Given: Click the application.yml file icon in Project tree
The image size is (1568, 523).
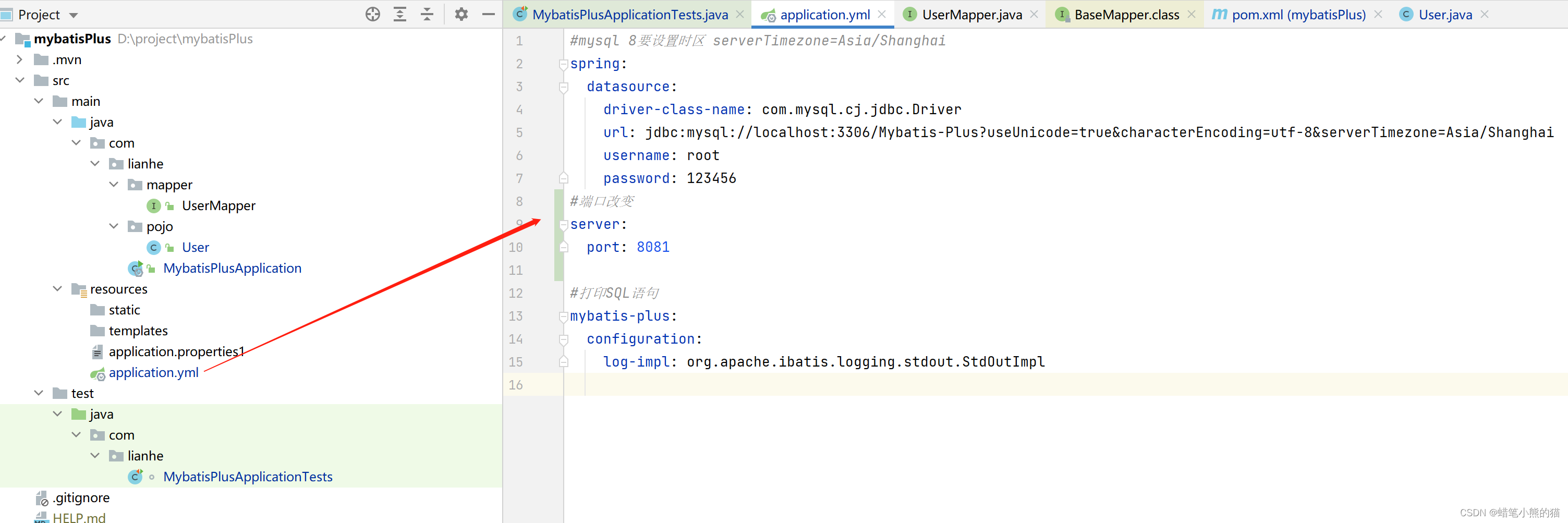Looking at the screenshot, I should tap(98, 373).
